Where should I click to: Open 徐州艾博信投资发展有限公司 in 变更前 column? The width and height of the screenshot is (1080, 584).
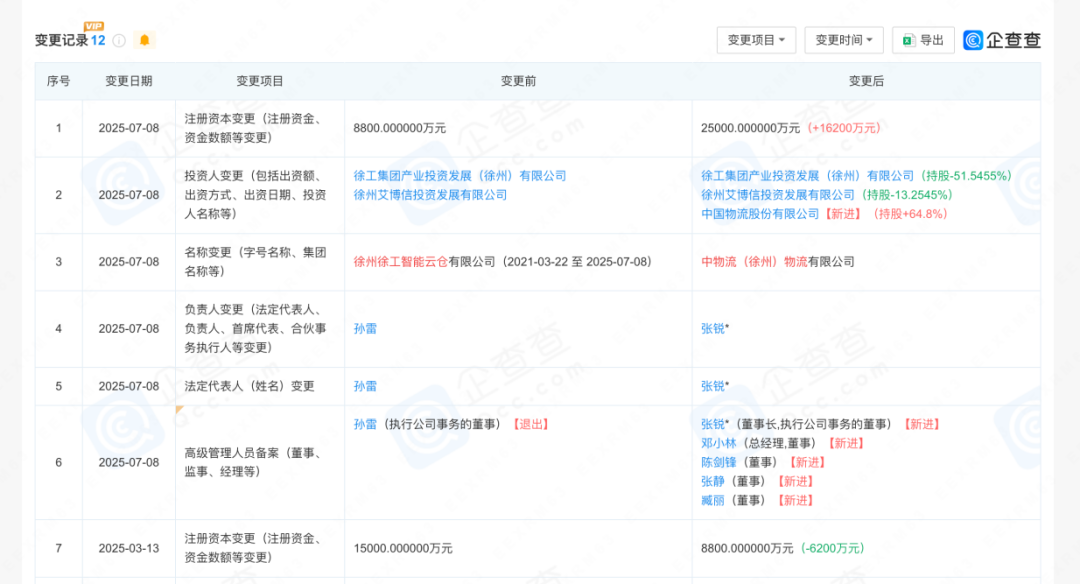pyautogui.click(x=430, y=195)
